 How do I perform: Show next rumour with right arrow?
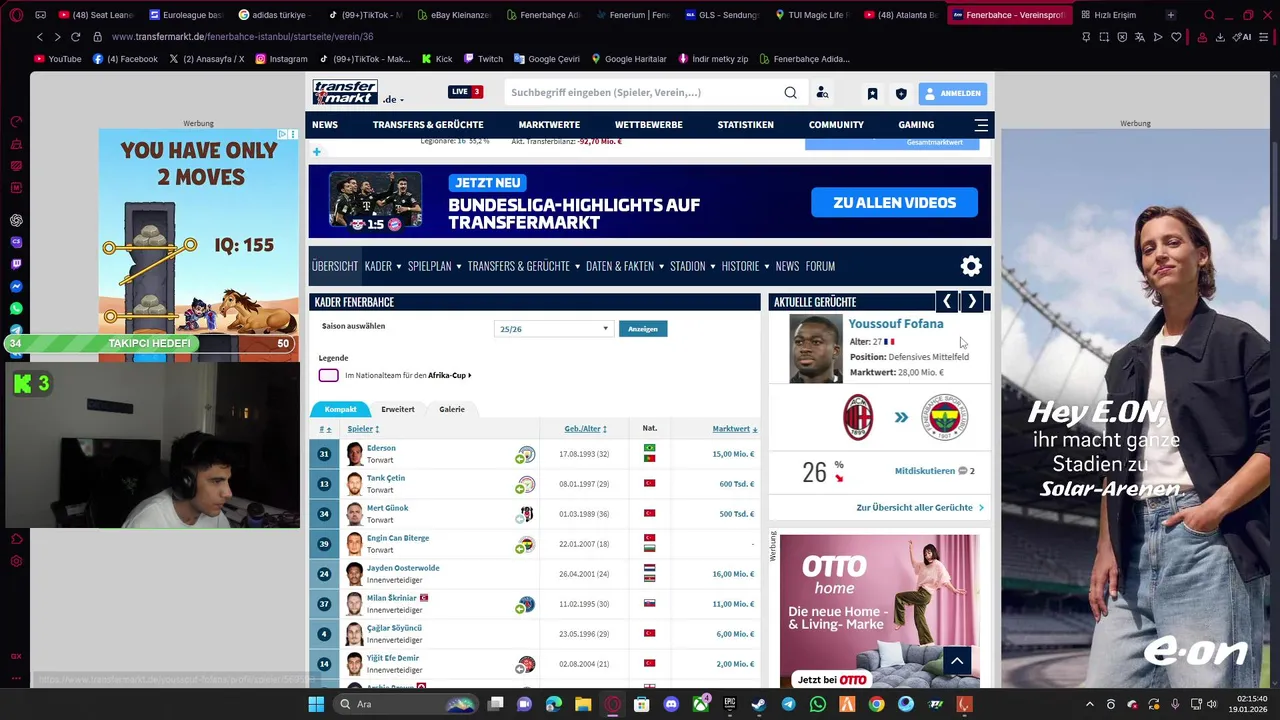click(972, 301)
